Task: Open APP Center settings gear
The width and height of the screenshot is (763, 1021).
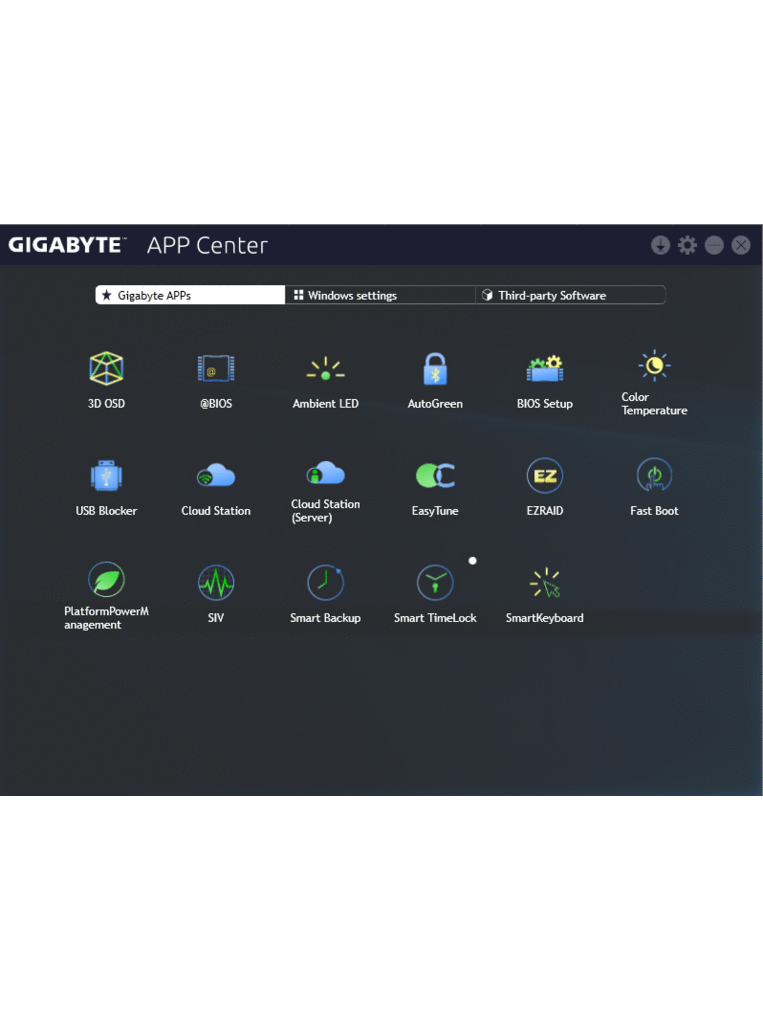Action: click(x=687, y=245)
